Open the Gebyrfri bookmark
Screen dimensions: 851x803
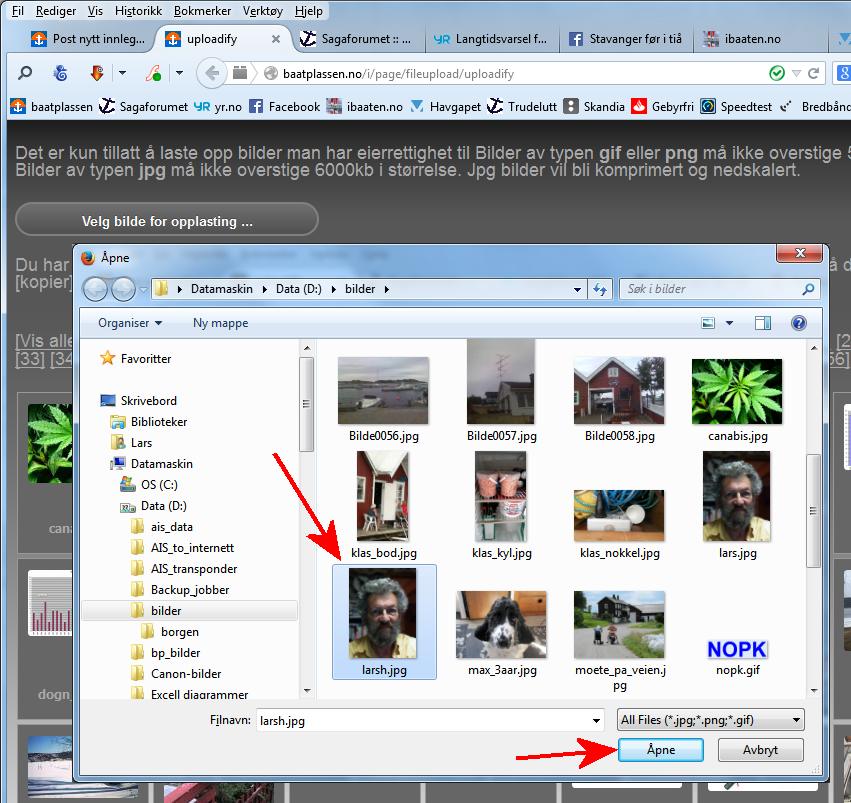coord(663,106)
